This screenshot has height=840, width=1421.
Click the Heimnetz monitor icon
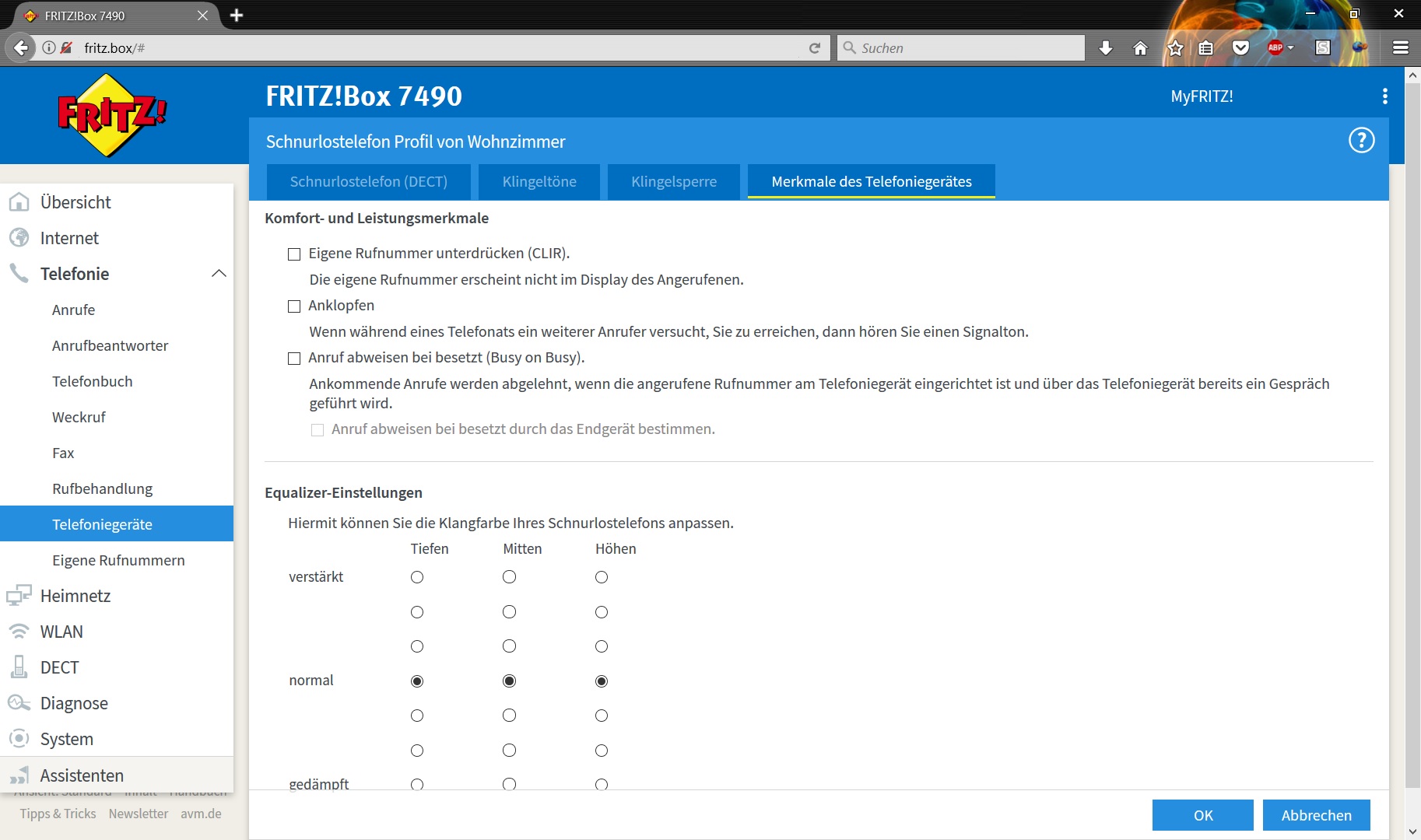(19, 596)
